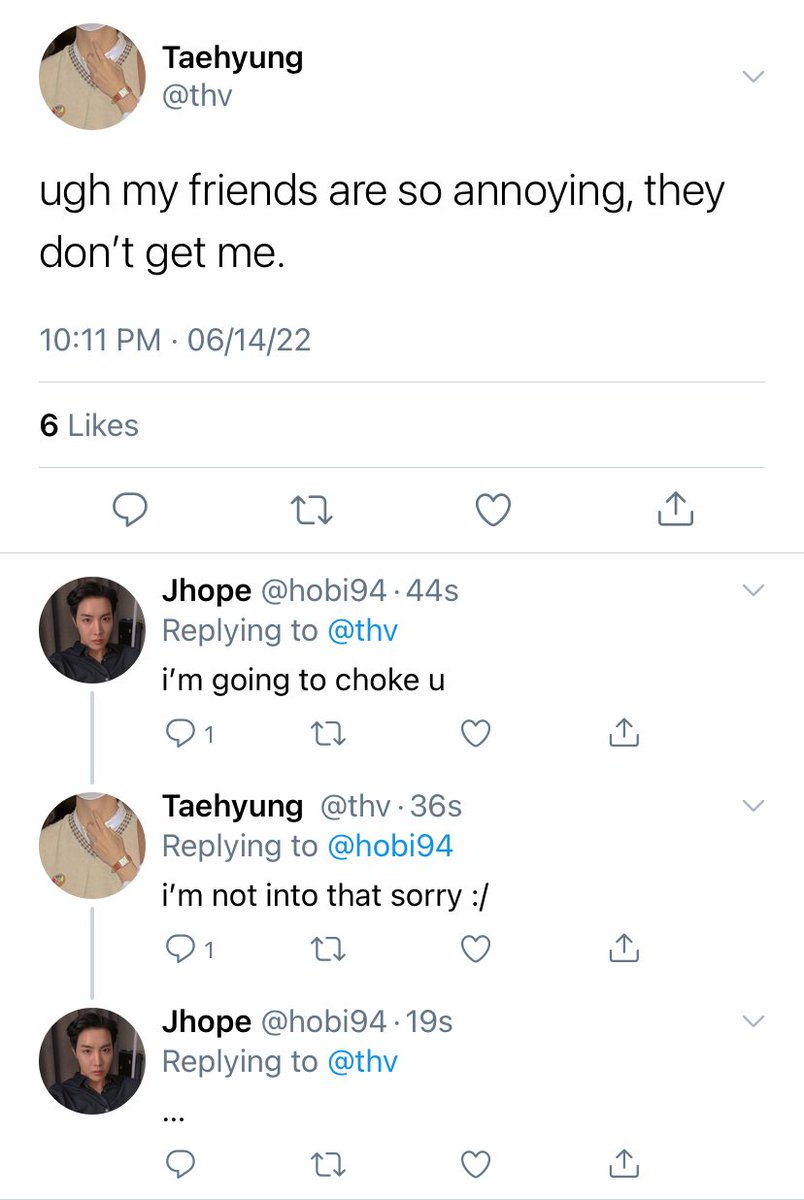Retweet Jhope's "i'm going to choke u" reply
Image resolution: width=804 pixels, height=1200 pixels.
pos(329,734)
